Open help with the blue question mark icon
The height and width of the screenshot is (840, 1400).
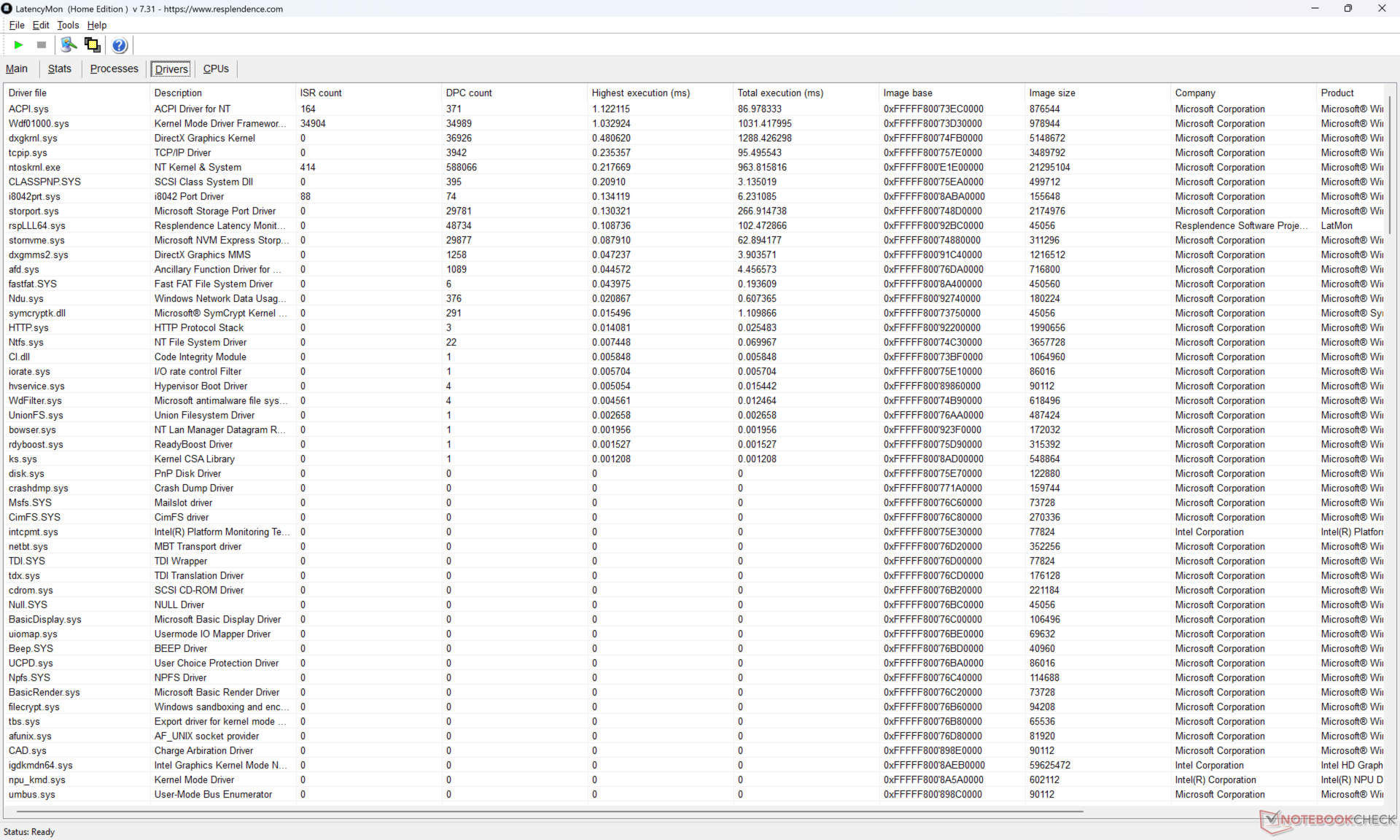click(120, 45)
